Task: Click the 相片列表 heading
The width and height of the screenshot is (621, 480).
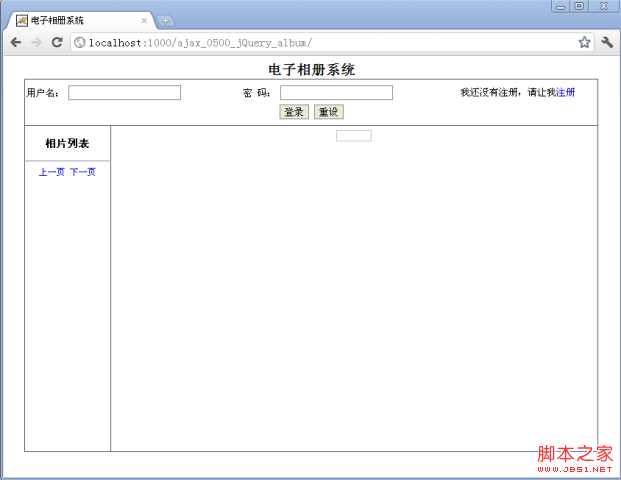Action: [x=67, y=143]
